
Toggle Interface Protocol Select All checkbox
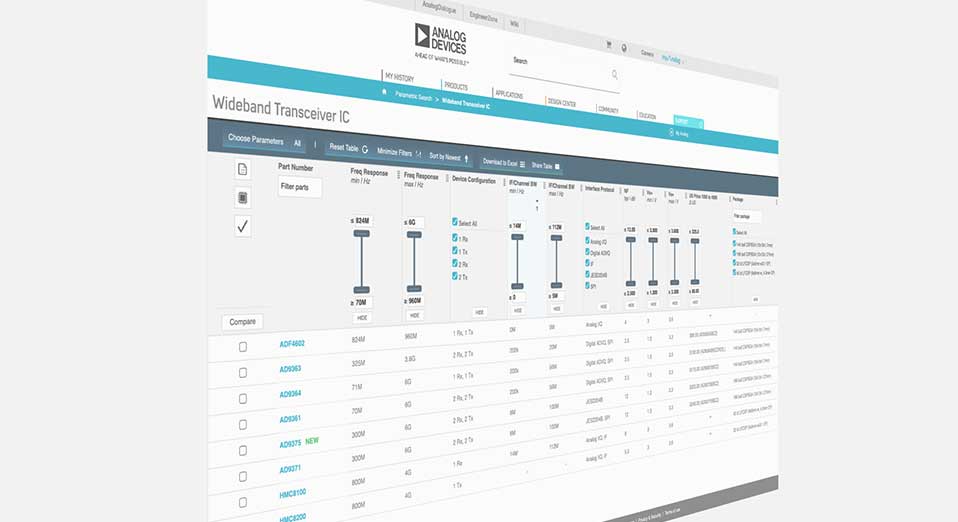pyautogui.click(x=587, y=226)
